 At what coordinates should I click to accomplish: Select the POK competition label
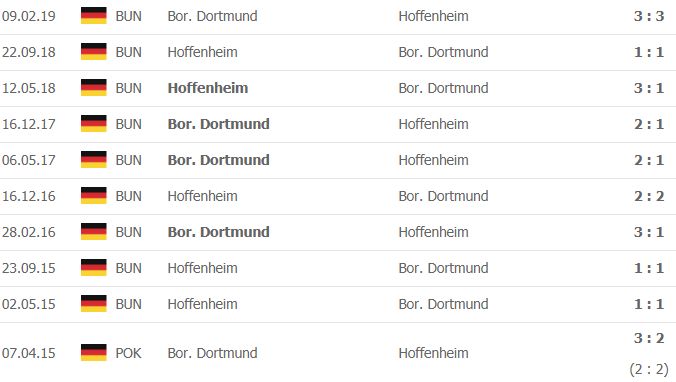pos(128,353)
